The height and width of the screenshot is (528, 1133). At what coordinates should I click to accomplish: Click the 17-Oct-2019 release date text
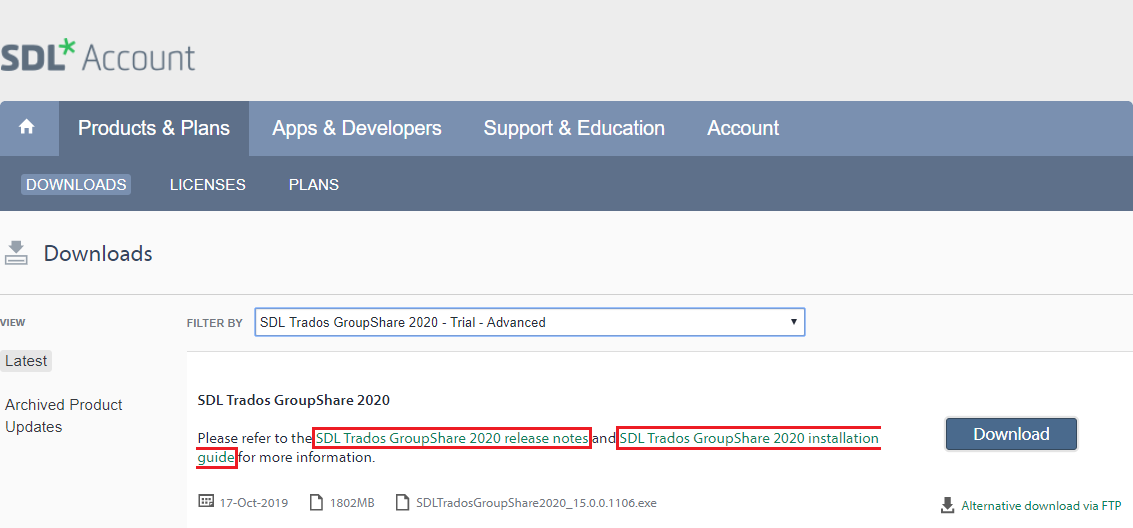click(x=254, y=503)
